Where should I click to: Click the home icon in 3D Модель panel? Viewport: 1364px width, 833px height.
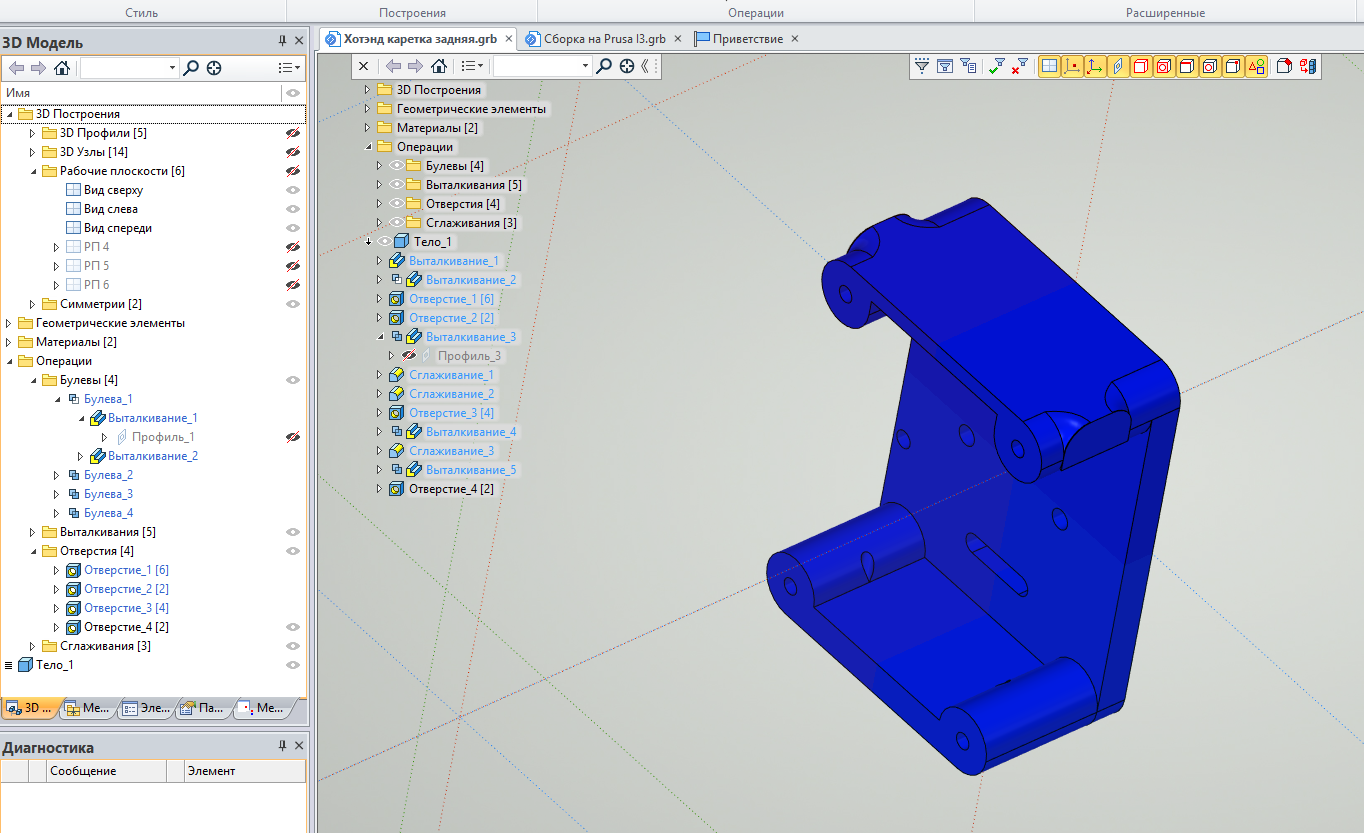tap(62, 68)
